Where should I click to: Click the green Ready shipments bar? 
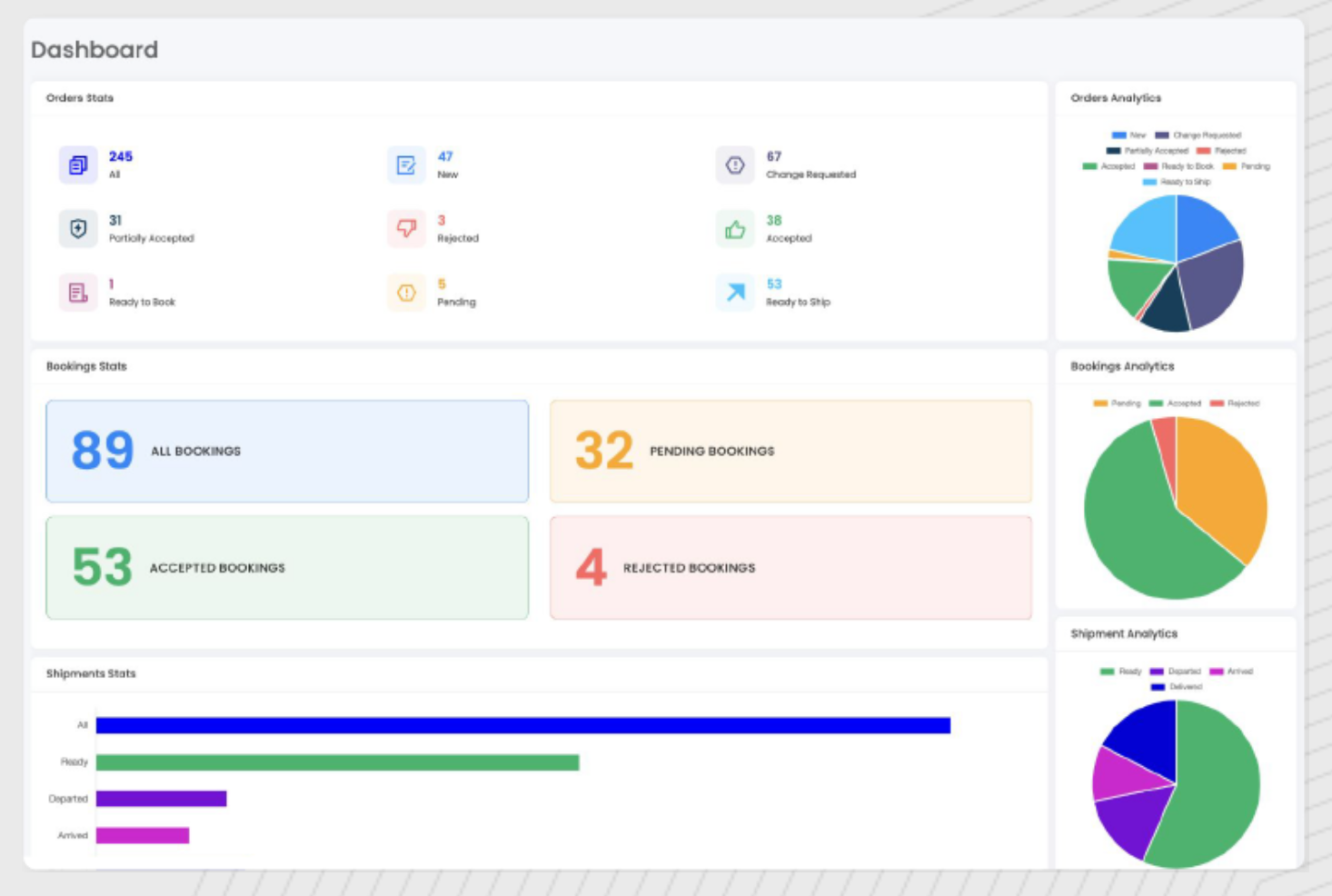click(337, 762)
